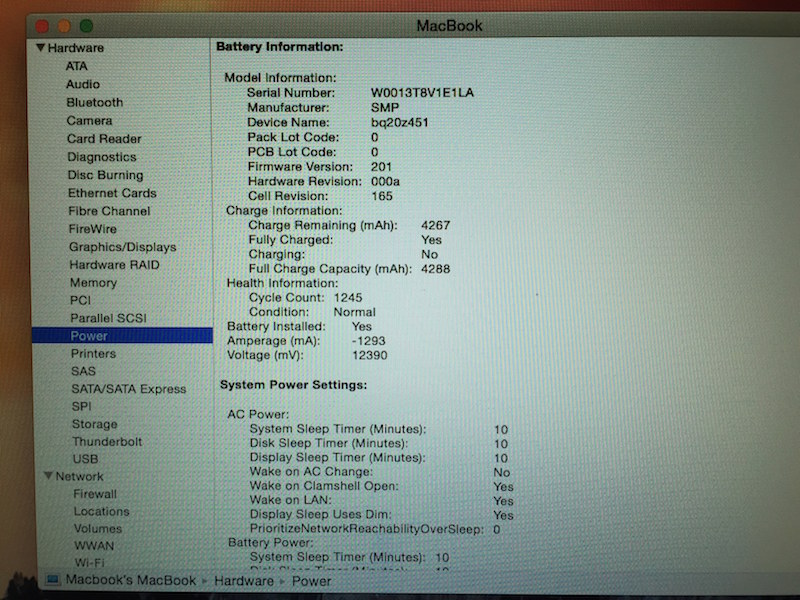Click the Wake on Clamshell Open row
The height and width of the screenshot is (600, 800).
click(x=382, y=486)
